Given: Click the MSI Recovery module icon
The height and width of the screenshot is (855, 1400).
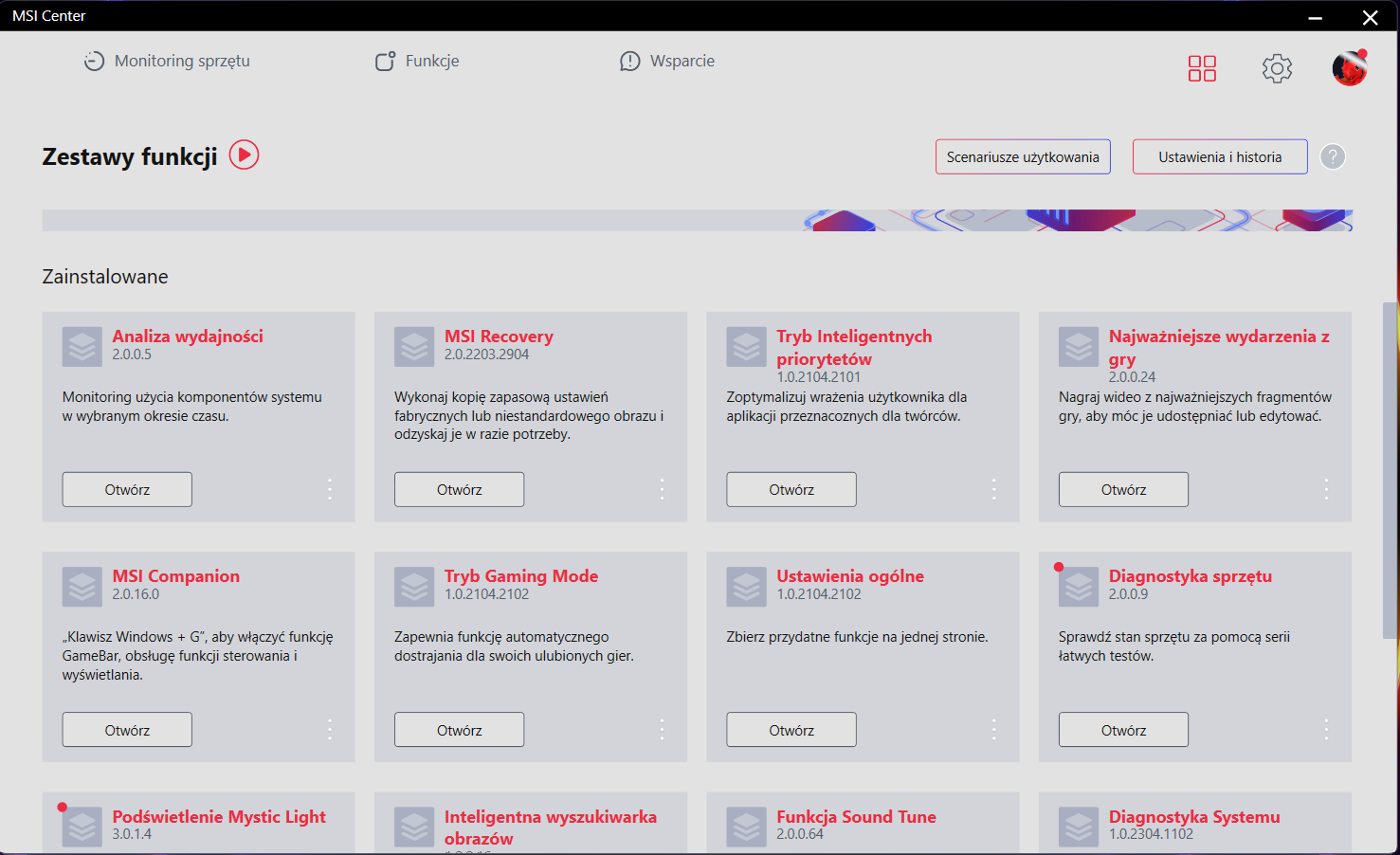Looking at the screenshot, I should click(414, 347).
